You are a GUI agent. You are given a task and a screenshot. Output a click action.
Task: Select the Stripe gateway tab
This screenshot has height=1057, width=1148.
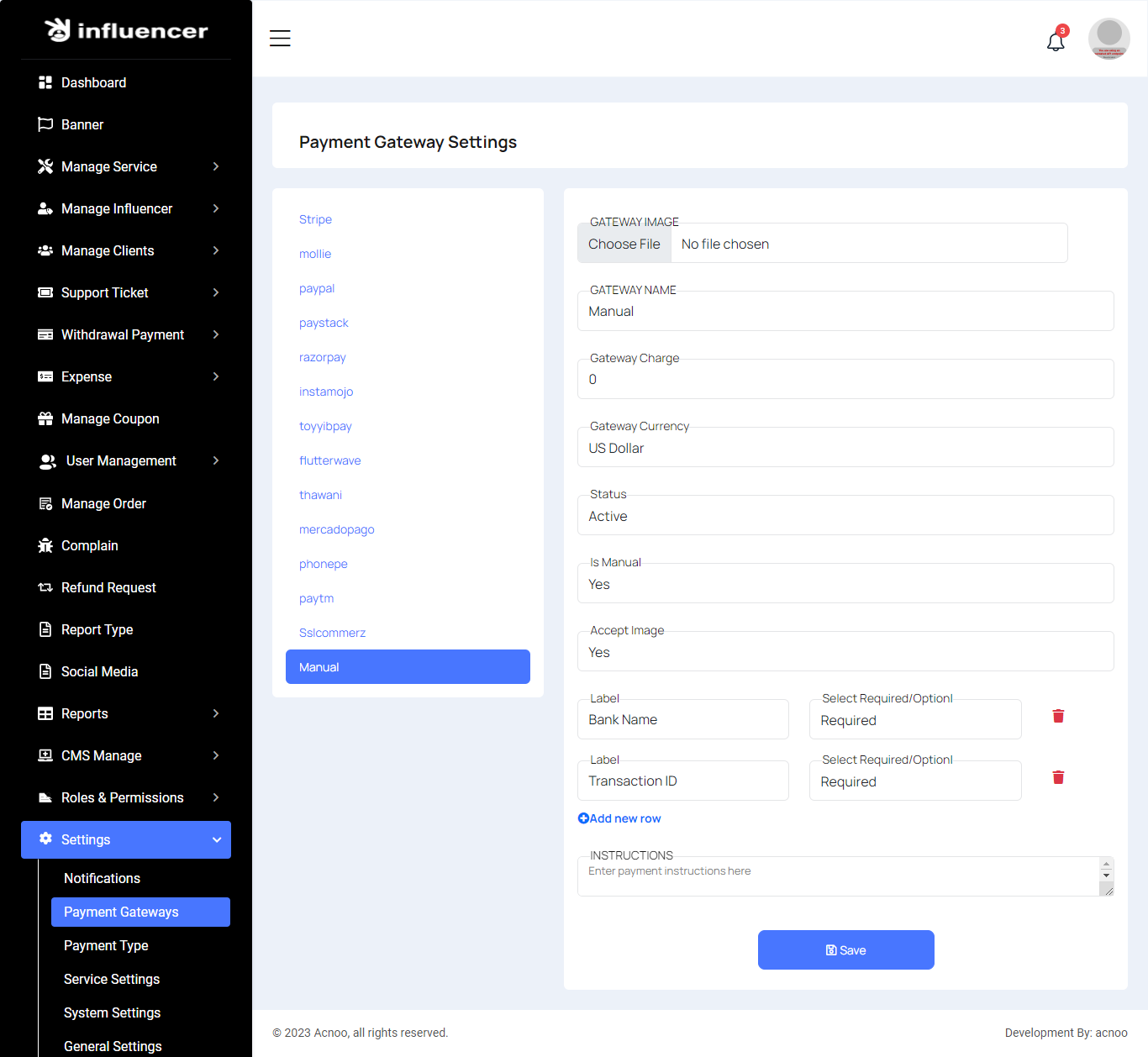point(315,219)
